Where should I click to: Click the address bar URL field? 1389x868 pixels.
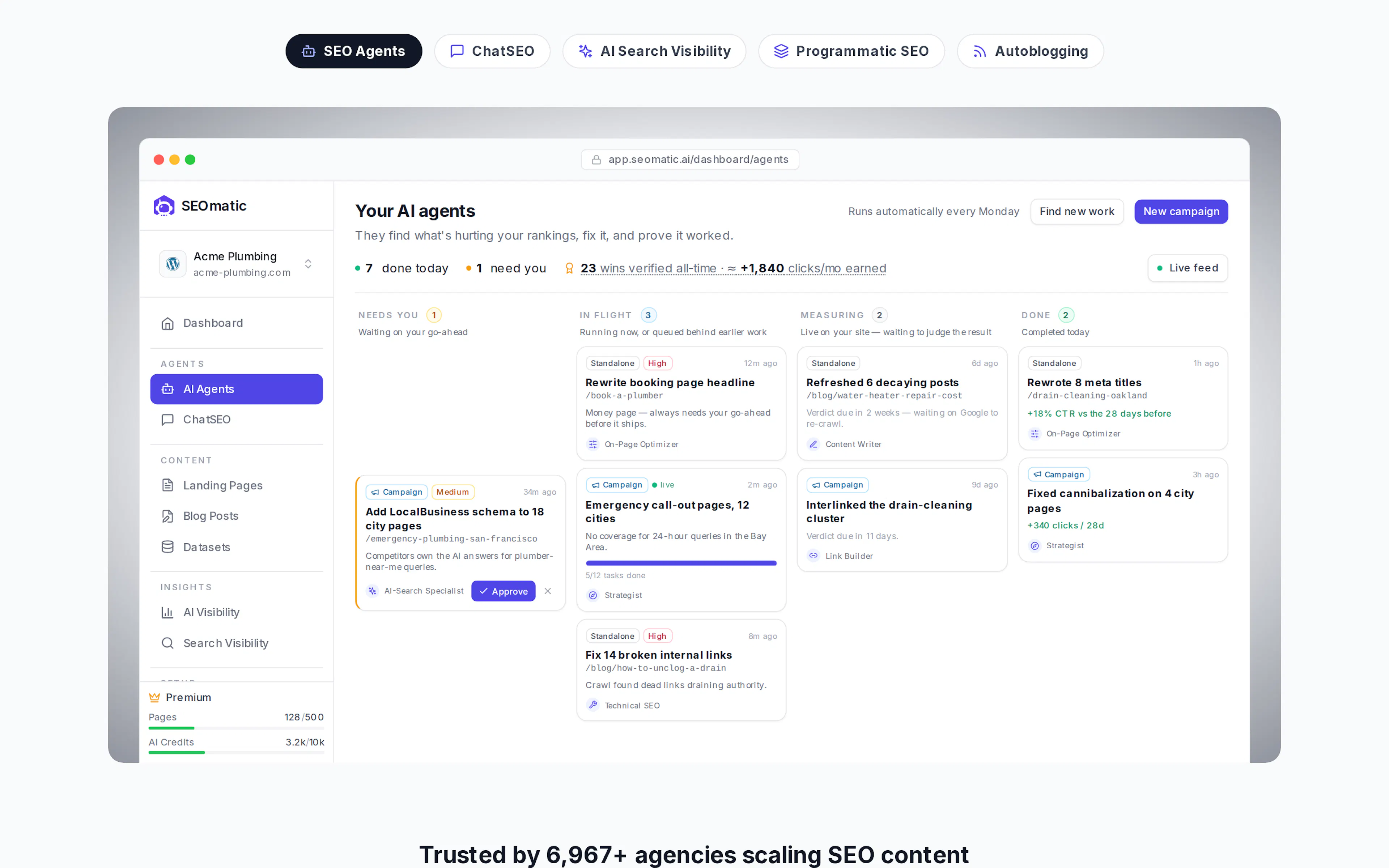690,159
